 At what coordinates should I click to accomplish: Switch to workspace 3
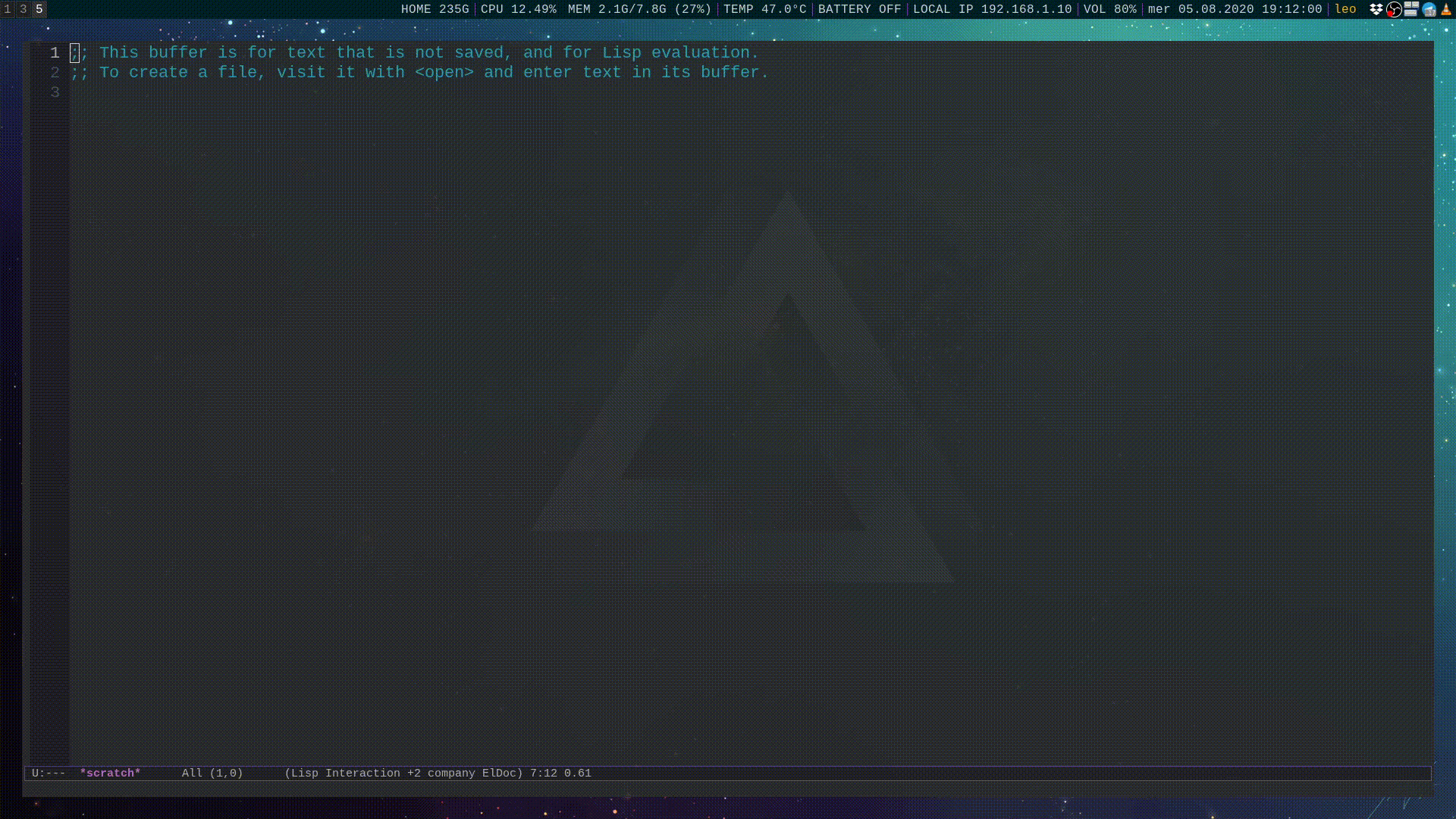pyautogui.click(x=24, y=9)
